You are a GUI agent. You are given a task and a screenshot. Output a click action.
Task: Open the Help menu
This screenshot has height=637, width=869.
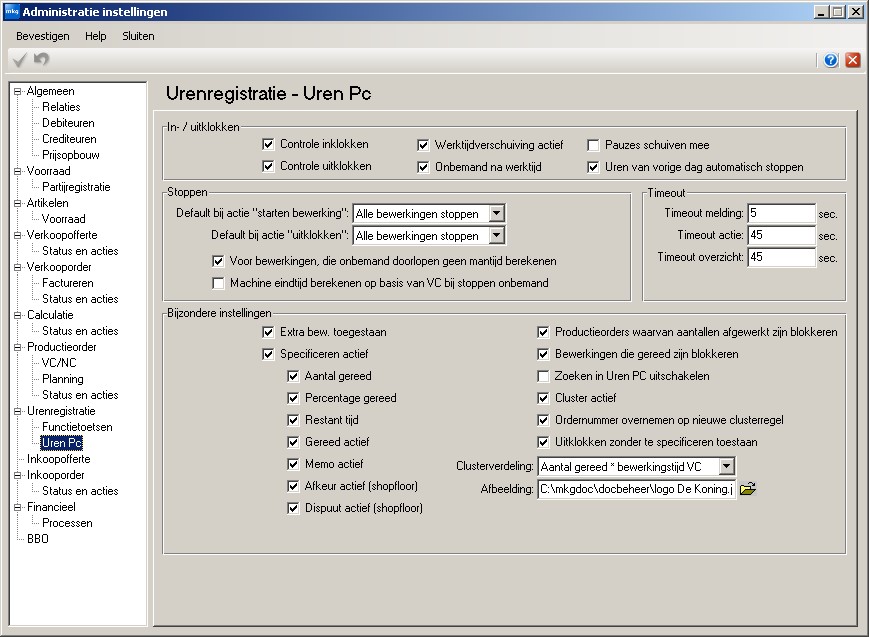(x=95, y=36)
